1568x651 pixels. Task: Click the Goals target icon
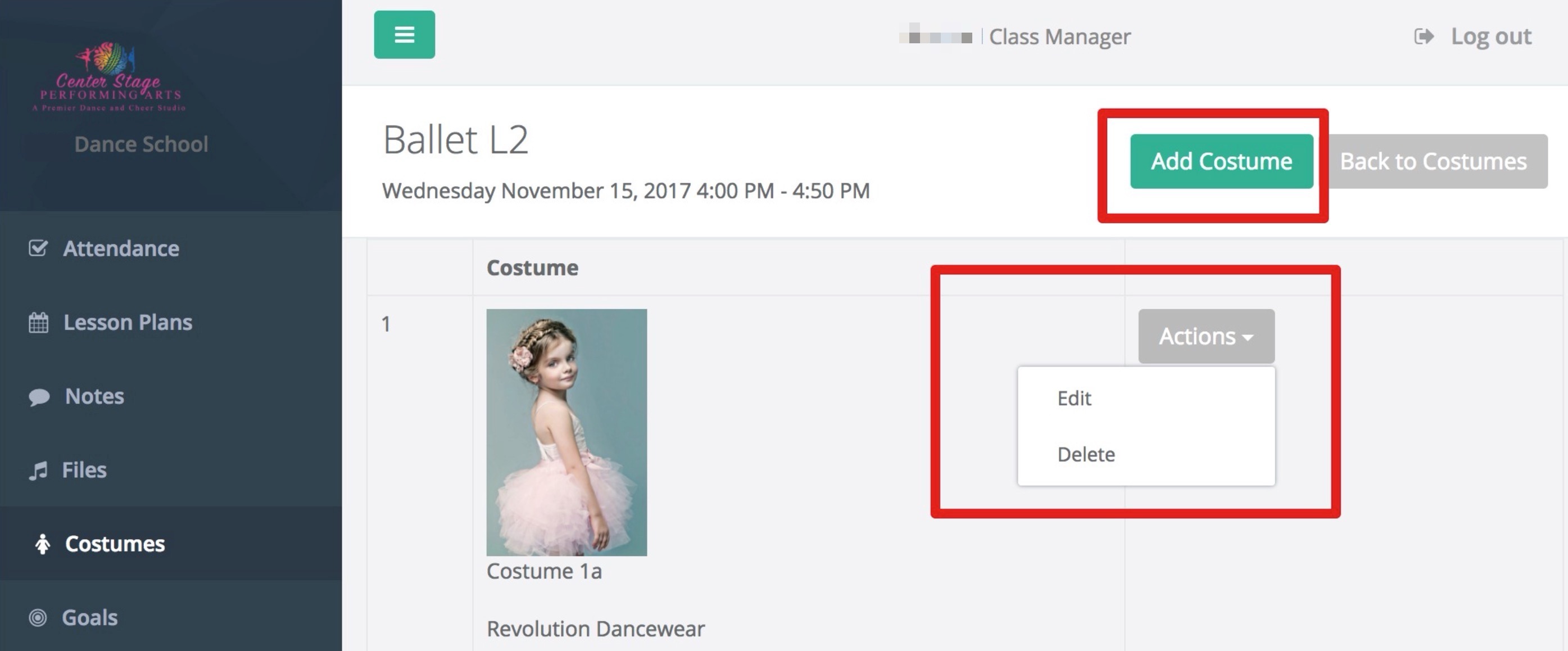click(38, 617)
